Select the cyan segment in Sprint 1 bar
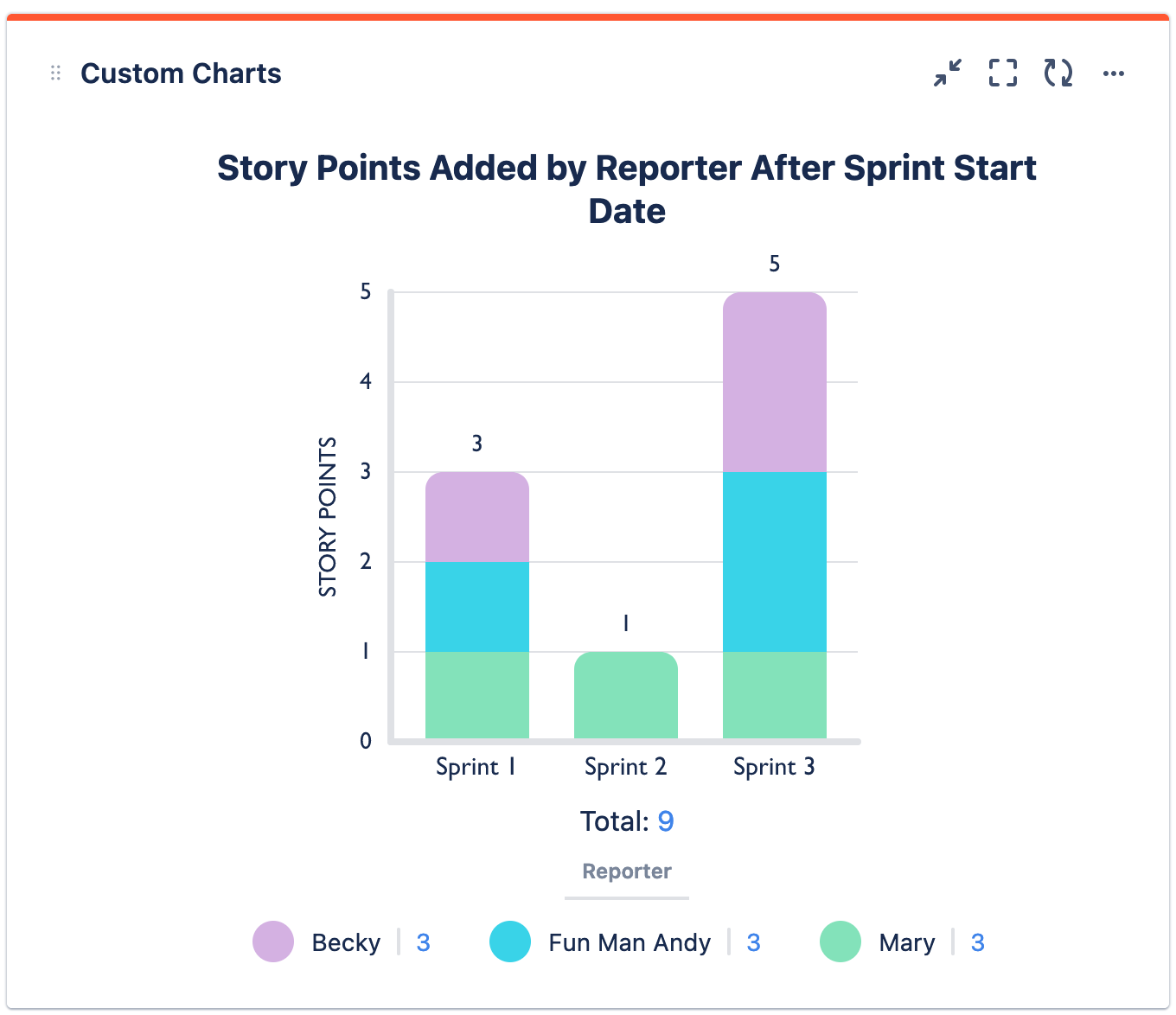 click(476, 606)
